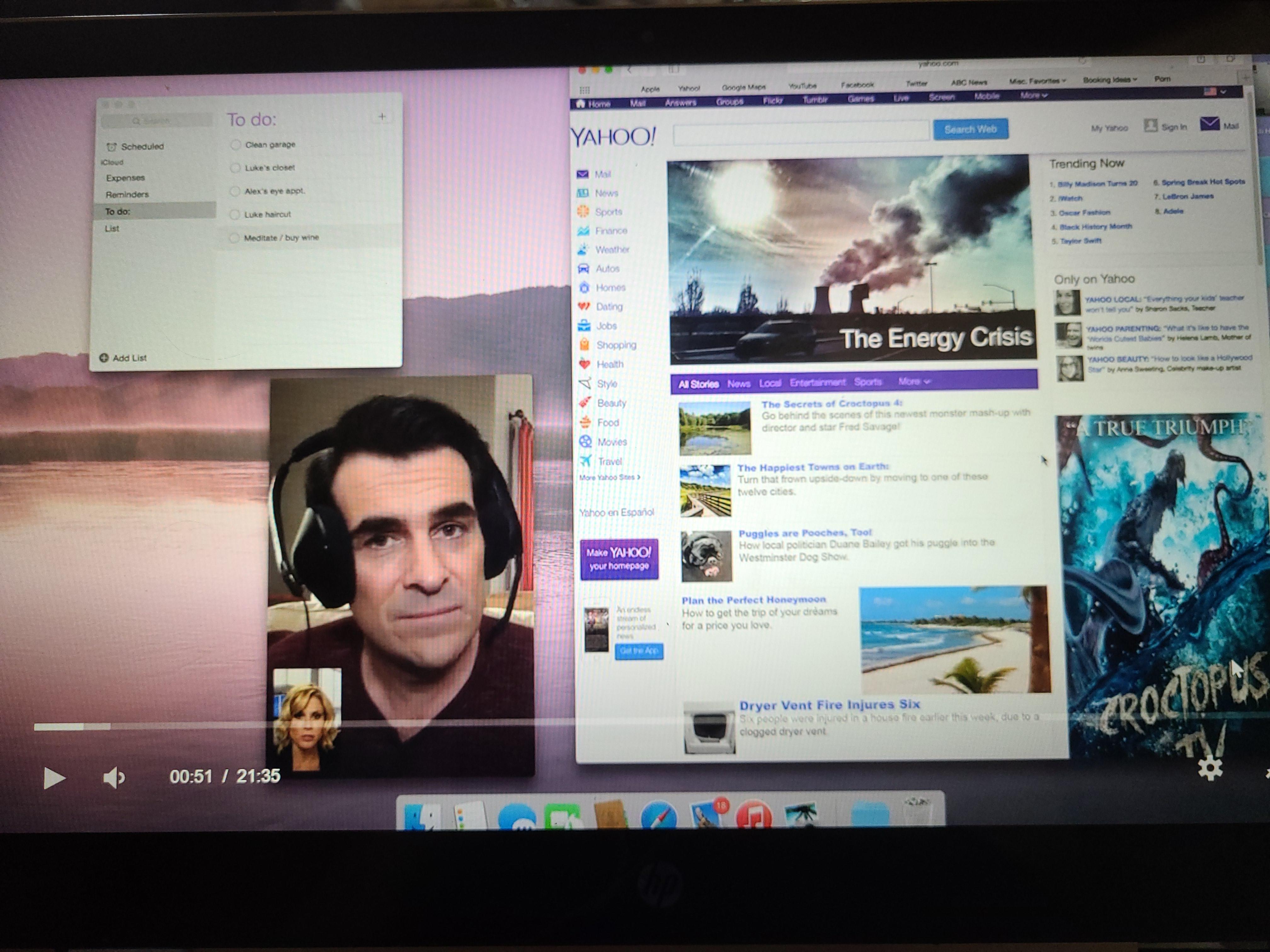Open Misc. Favorites bookmark folder
This screenshot has height=952, width=1270.
[x=1037, y=81]
